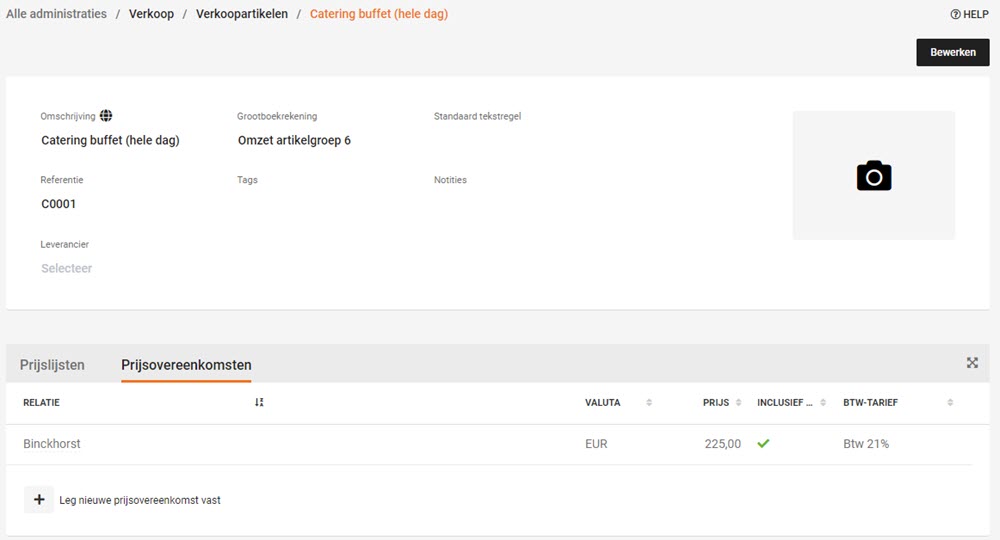
Task: Open the Leverancier Selecteer dropdown
Action: 67,268
